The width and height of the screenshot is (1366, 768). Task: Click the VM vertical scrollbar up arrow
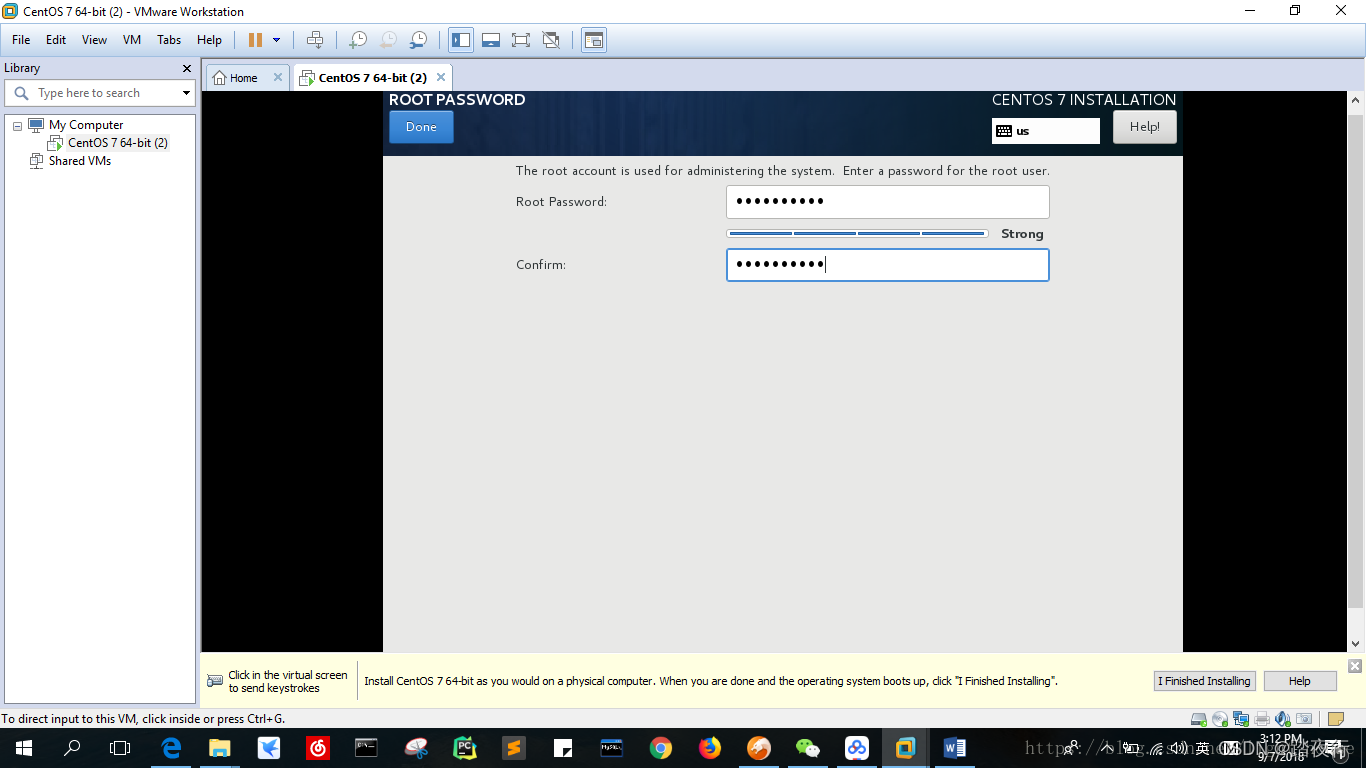[x=1355, y=101]
